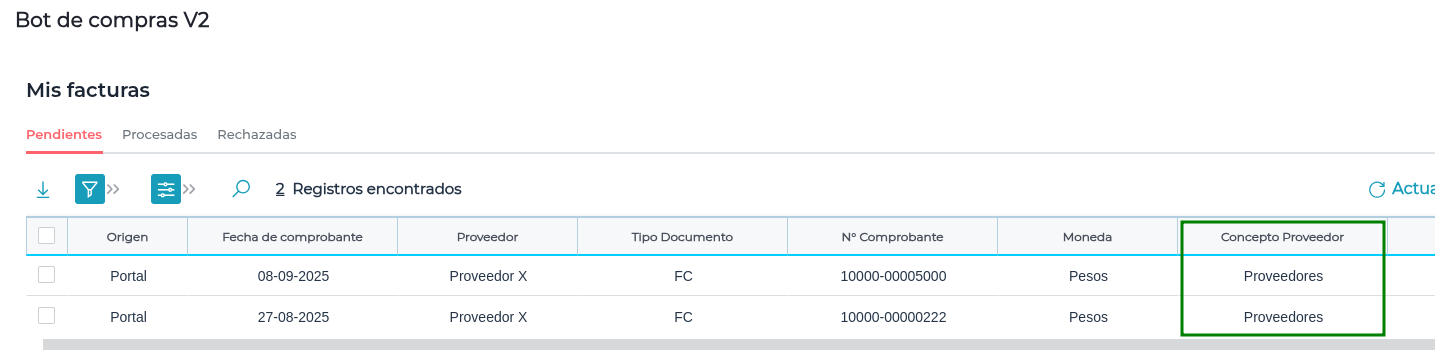Image resolution: width=1435 pixels, height=360 pixels.
Task: Expand chevrons next to filter icon
Action: point(114,189)
